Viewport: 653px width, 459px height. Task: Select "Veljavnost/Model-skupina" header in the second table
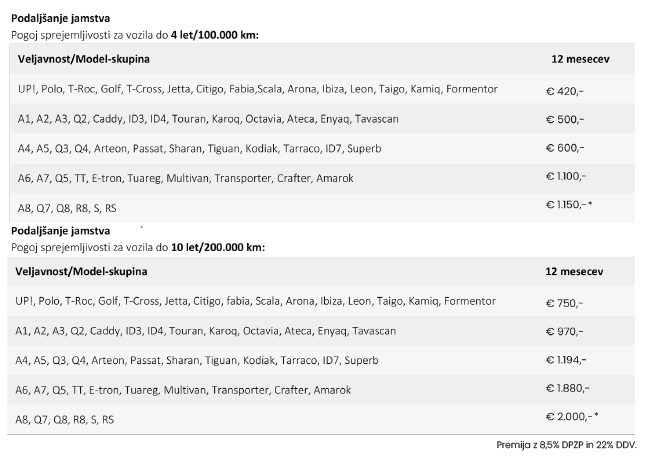pos(82,271)
